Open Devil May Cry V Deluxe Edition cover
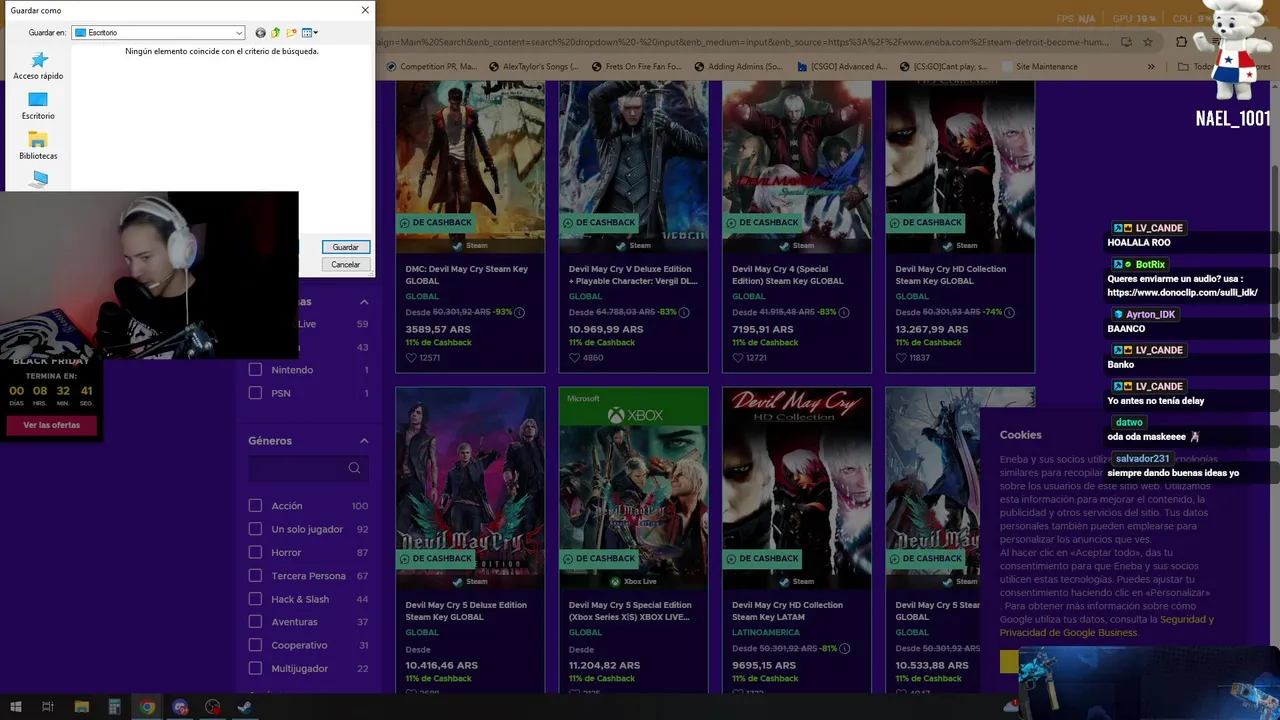The width and height of the screenshot is (1280, 720). [x=633, y=165]
